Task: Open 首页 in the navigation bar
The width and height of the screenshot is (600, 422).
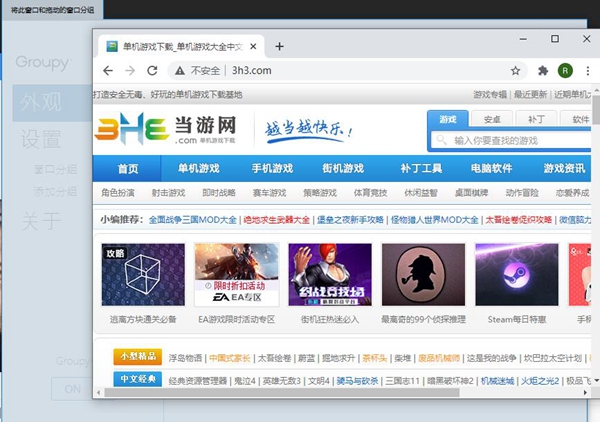Action: (x=127, y=168)
